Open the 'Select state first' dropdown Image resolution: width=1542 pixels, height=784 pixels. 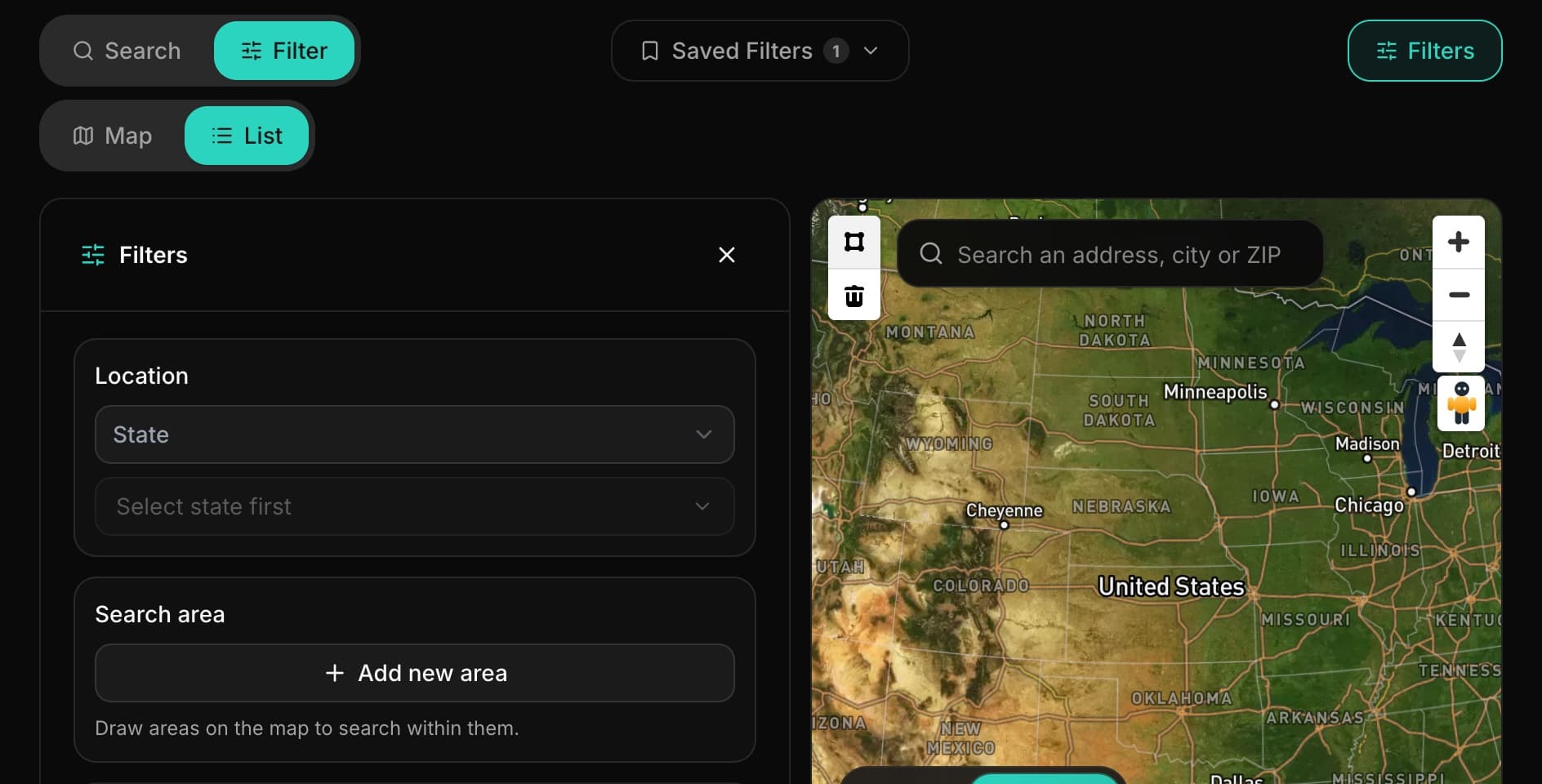[415, 506]
